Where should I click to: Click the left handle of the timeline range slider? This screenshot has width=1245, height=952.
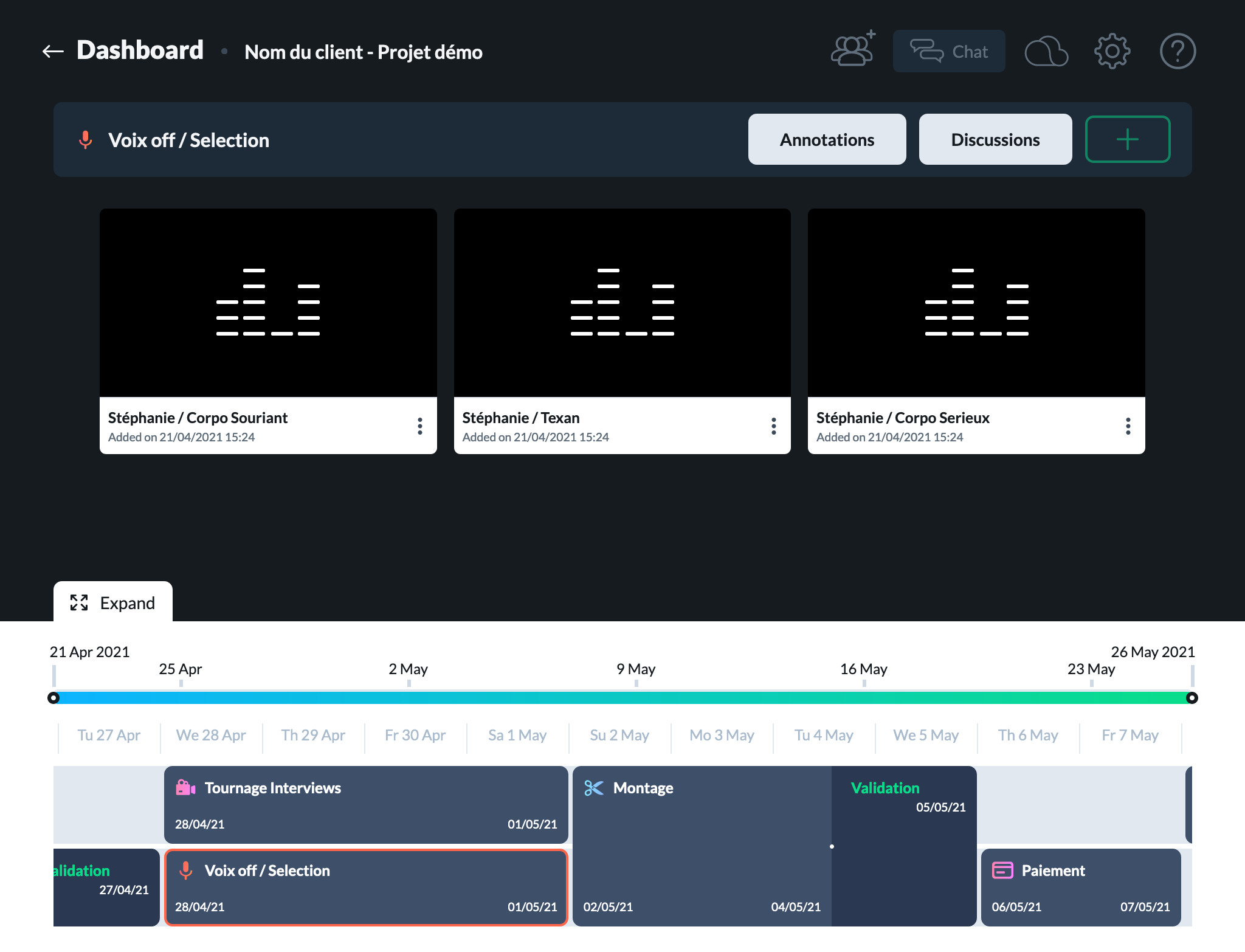[x=53, y=698]
